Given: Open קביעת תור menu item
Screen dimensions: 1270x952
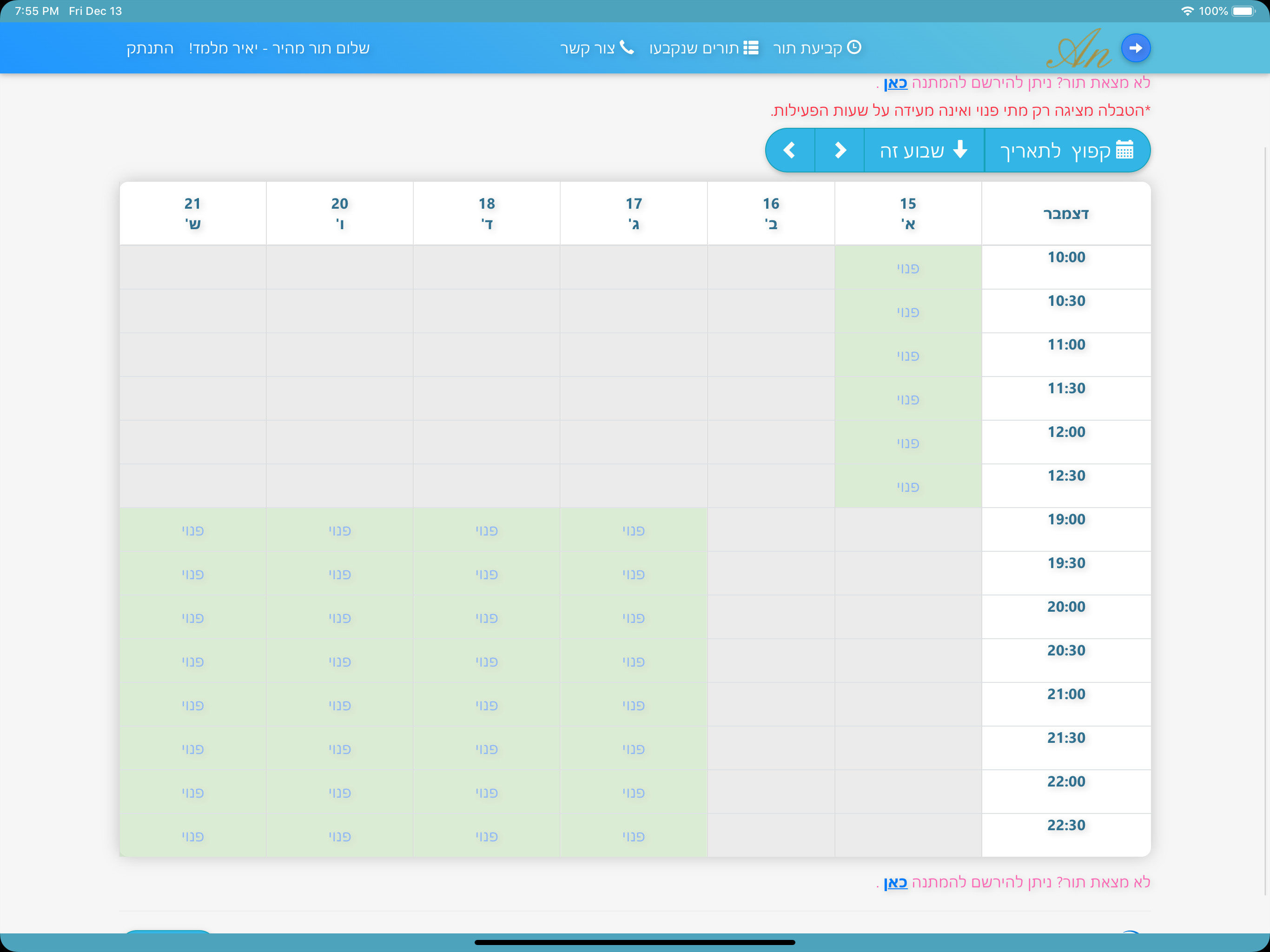Looking at the screenshot, I should [816, 48].
